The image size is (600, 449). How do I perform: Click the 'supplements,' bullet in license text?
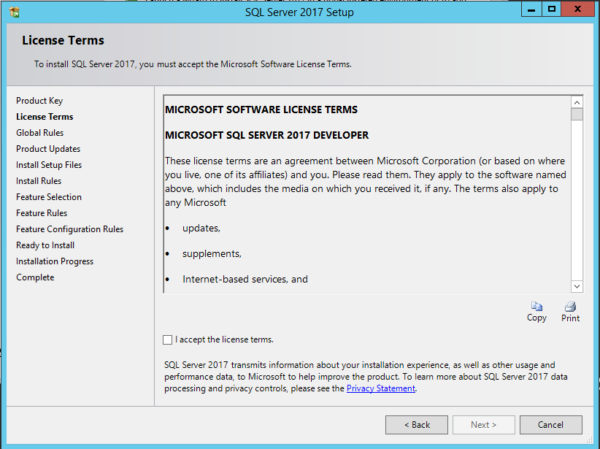(212, 254)
